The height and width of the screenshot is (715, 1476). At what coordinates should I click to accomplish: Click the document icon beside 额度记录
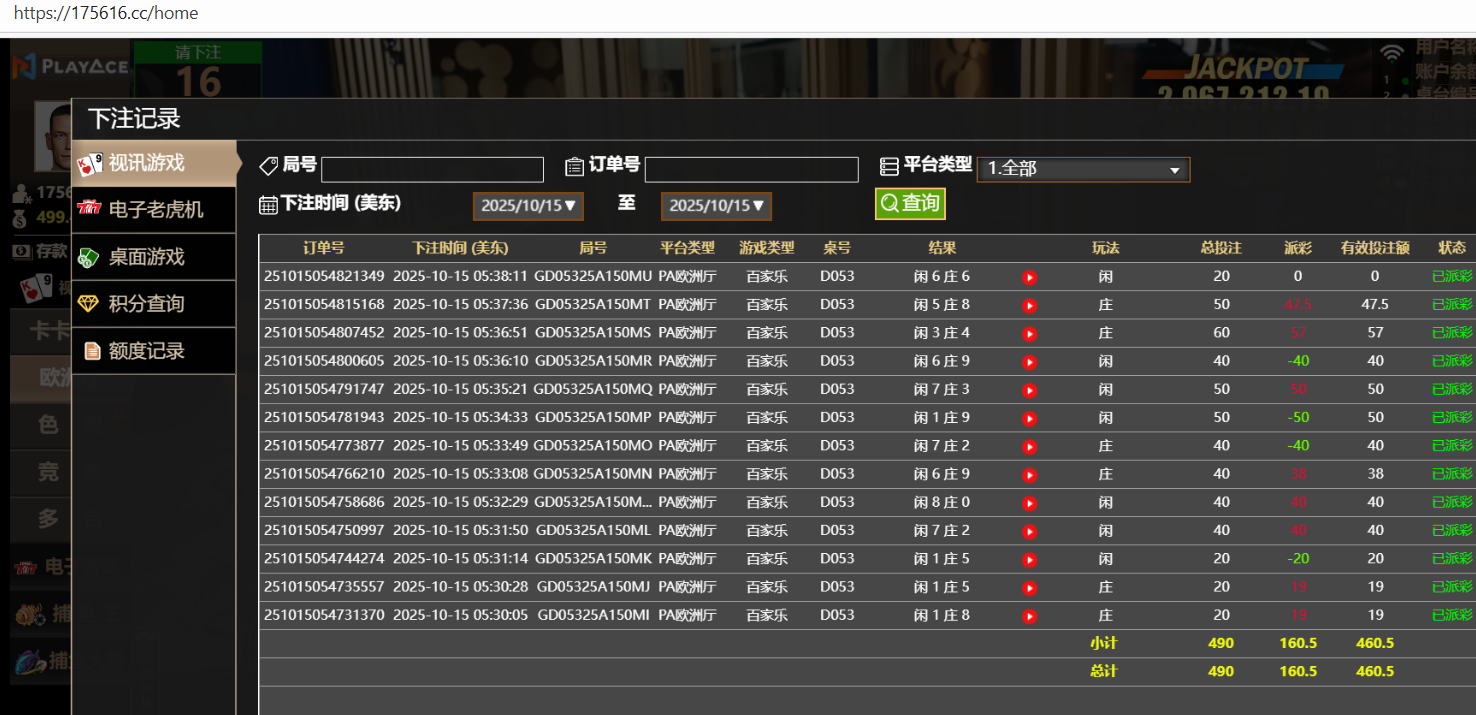pyautogui.click(x=92, y=351)
